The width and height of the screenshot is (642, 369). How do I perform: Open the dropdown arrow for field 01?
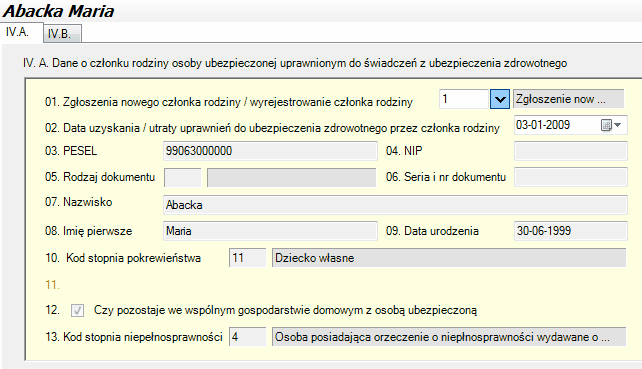point(500,99)
